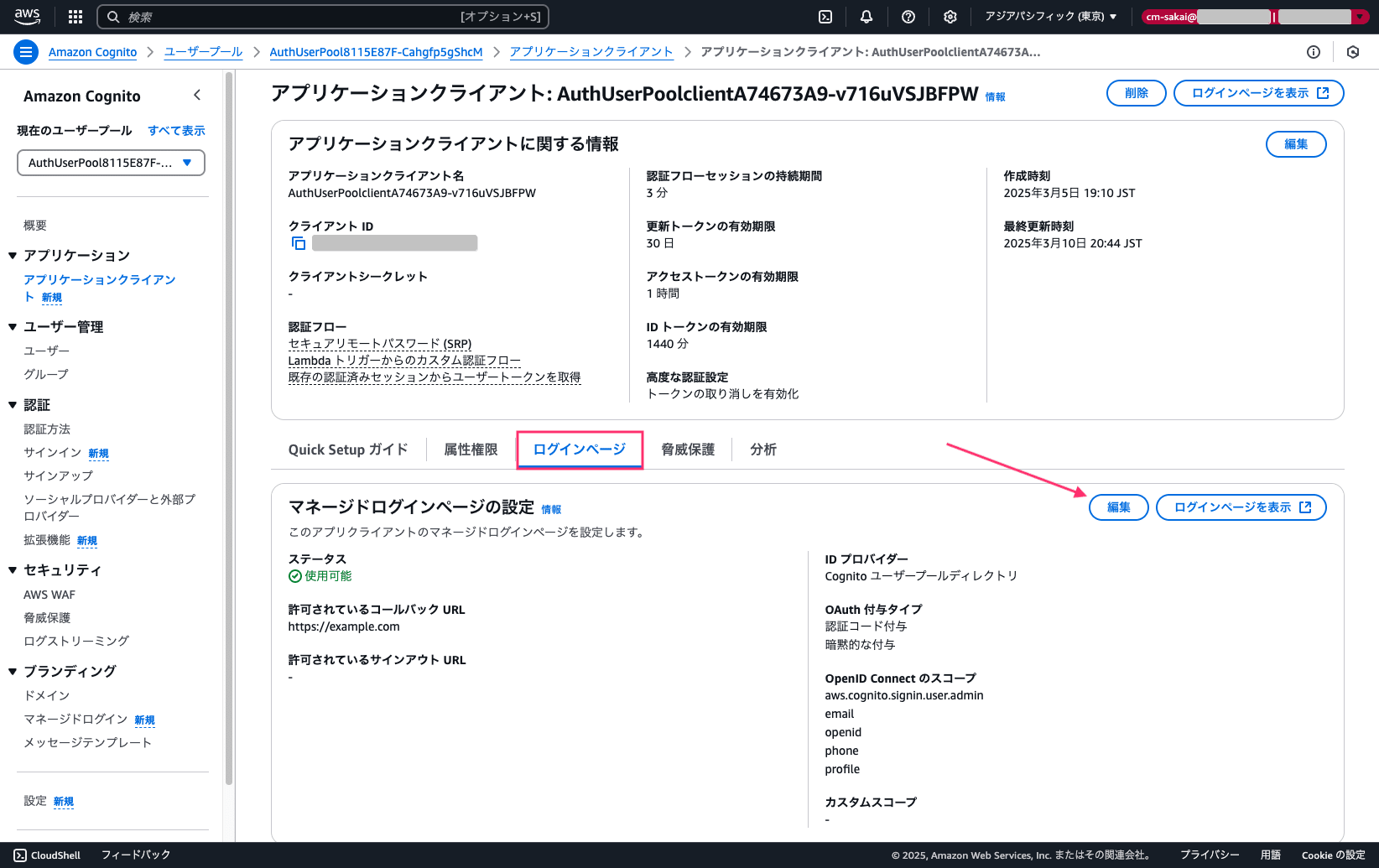1379x868 pixels.
Task: Focus the AWS search box
Action: pyautogui.click(x=324, y=17)
